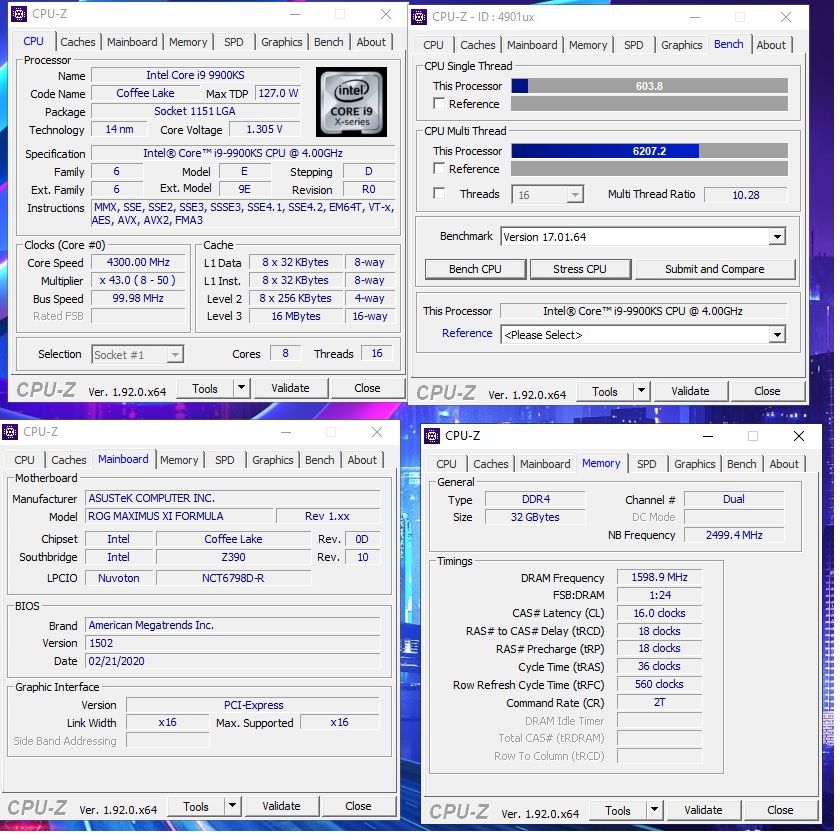Viewport: 840px width, 836px height.
Task: Click the Row Refresh Cycle Time 560 clocks
Action: coord(659,684)
